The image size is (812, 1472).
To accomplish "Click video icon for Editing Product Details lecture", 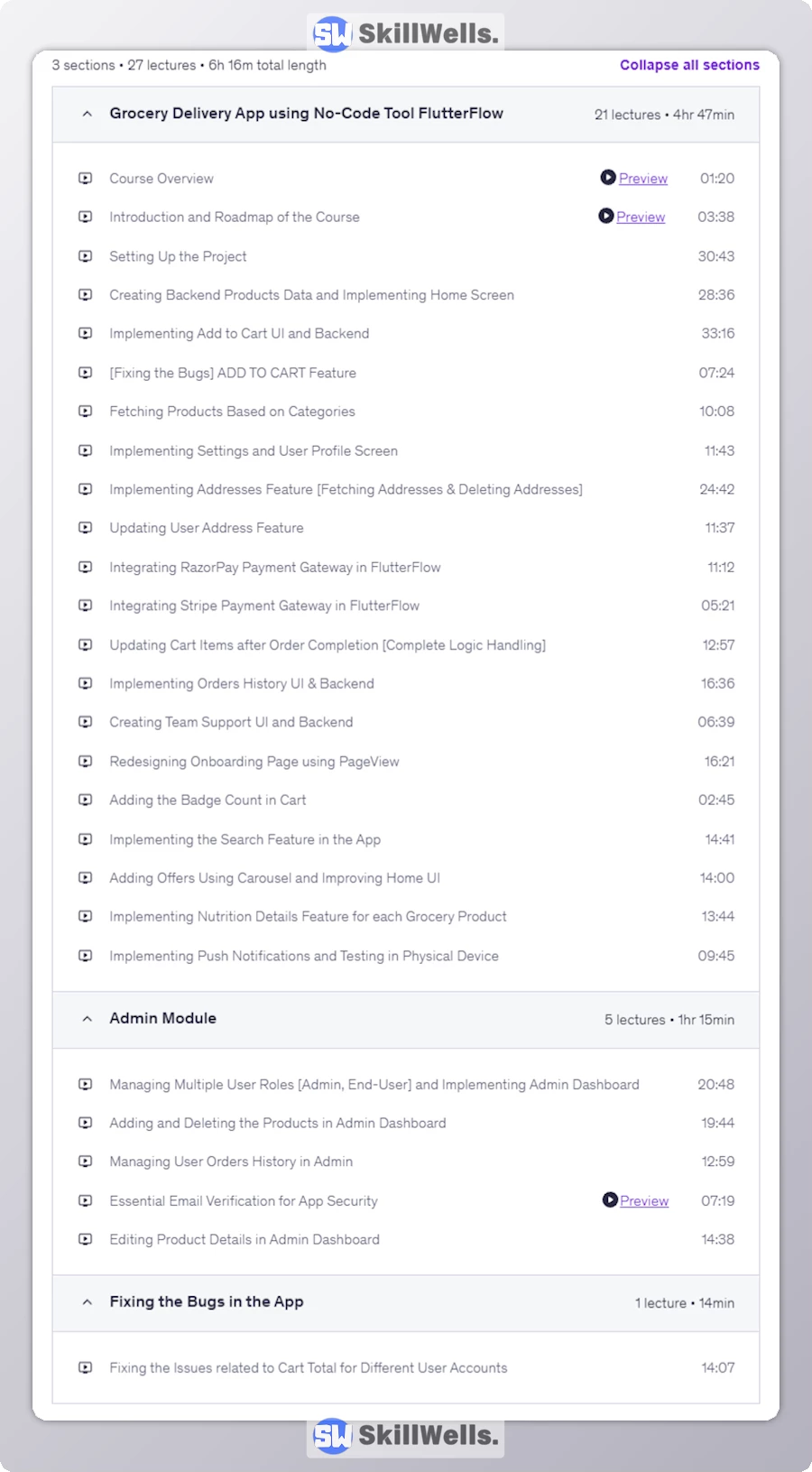I will tap(86, 1240).
